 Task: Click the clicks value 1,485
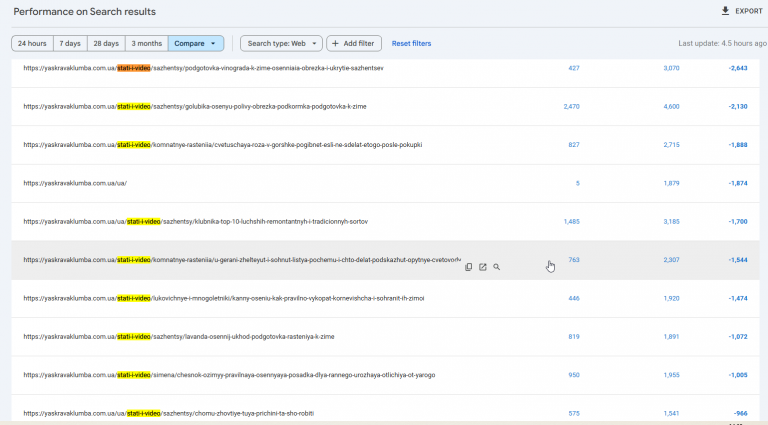(x=571, y=222)
